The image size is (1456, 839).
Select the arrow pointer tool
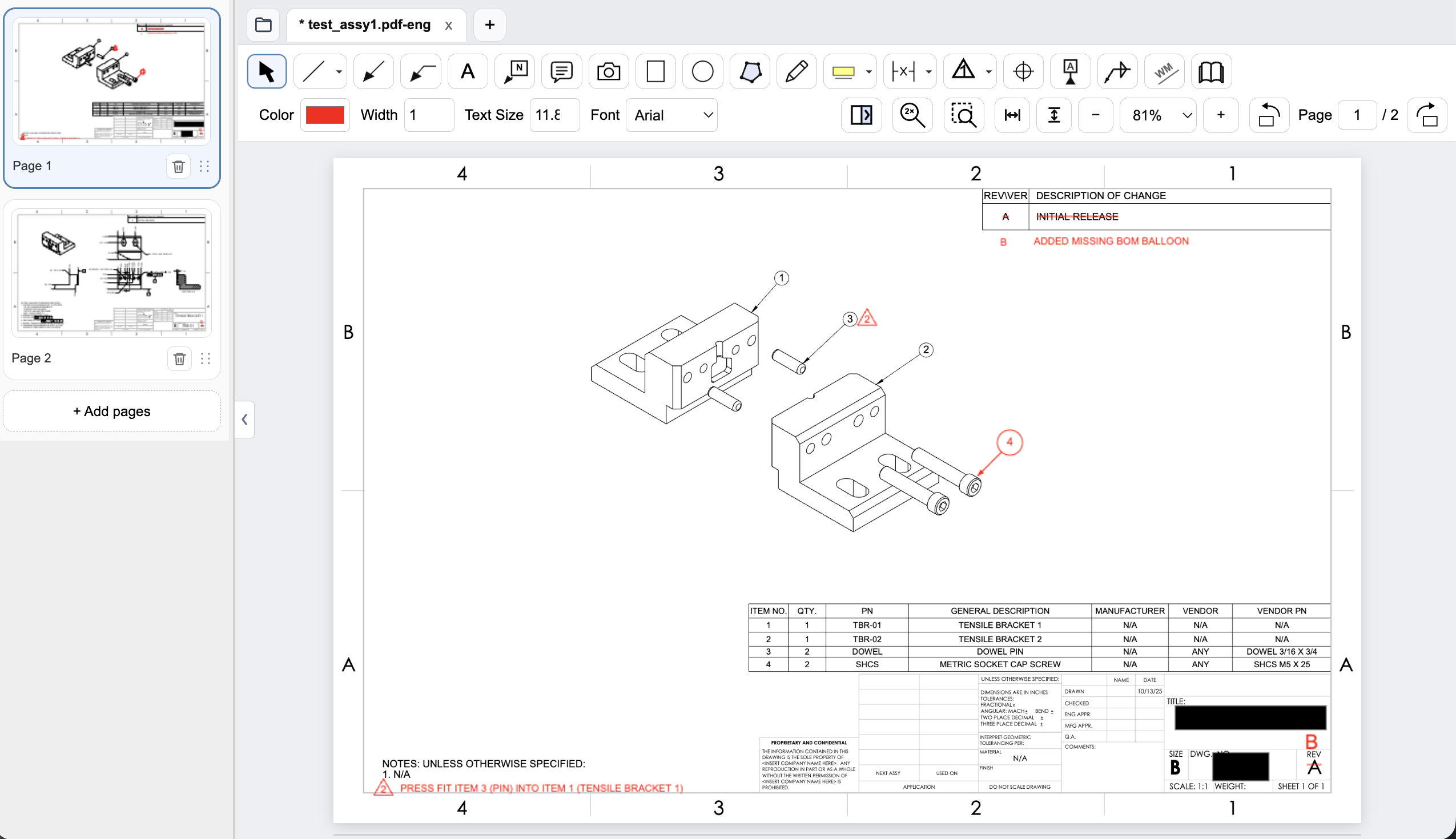(x=266, y=71)
